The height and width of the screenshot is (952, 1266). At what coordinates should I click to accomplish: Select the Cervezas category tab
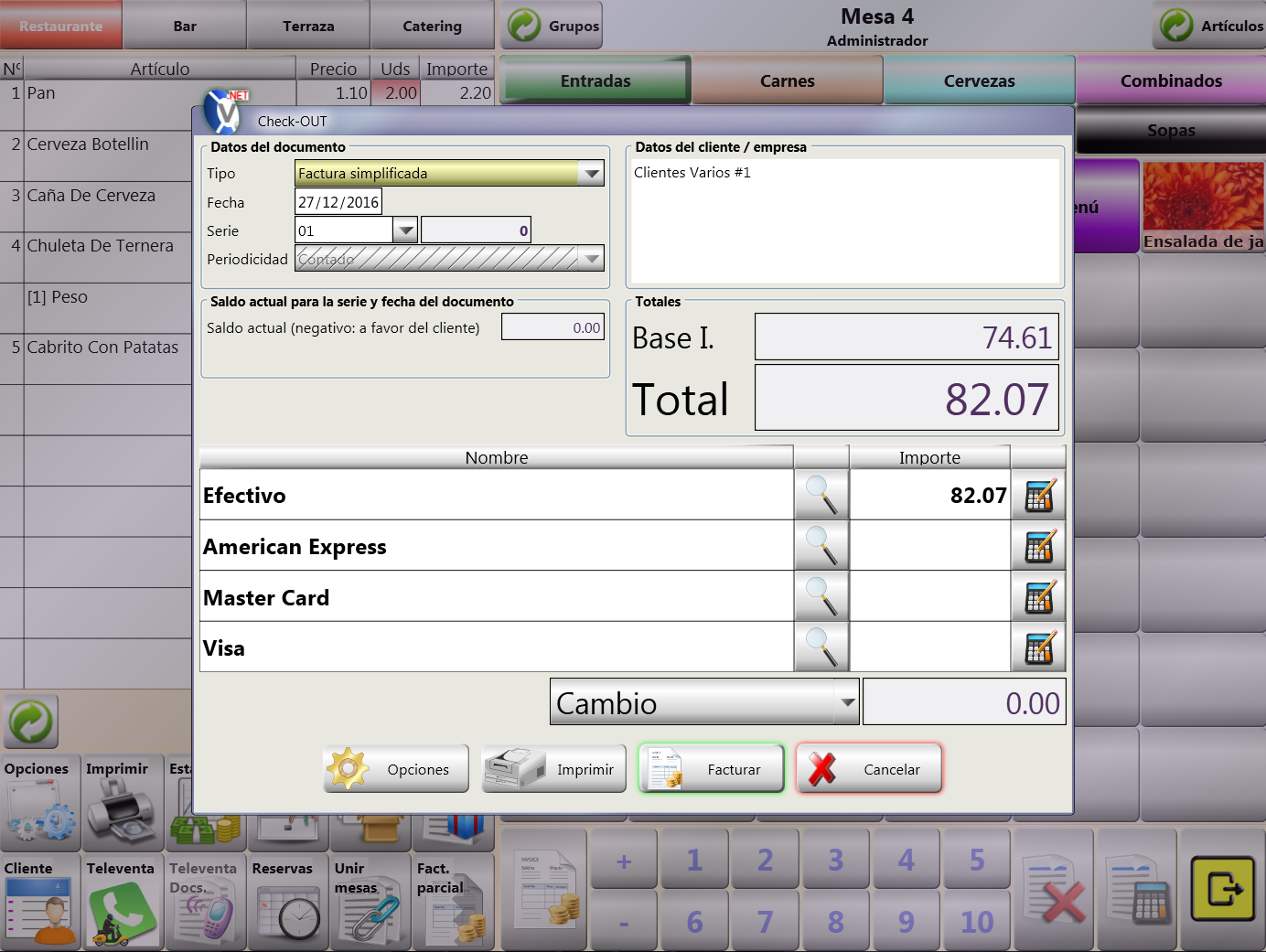click(x=979, y=80)
